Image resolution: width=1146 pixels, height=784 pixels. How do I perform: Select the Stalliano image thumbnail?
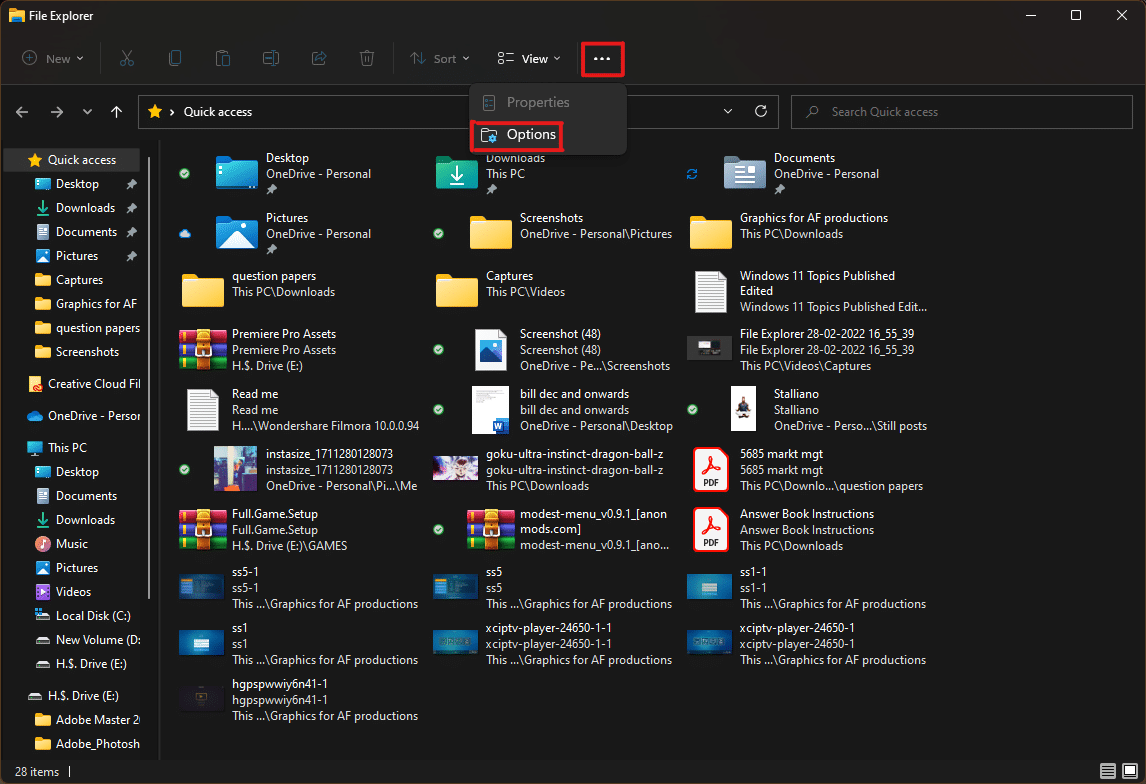[744, 410]
